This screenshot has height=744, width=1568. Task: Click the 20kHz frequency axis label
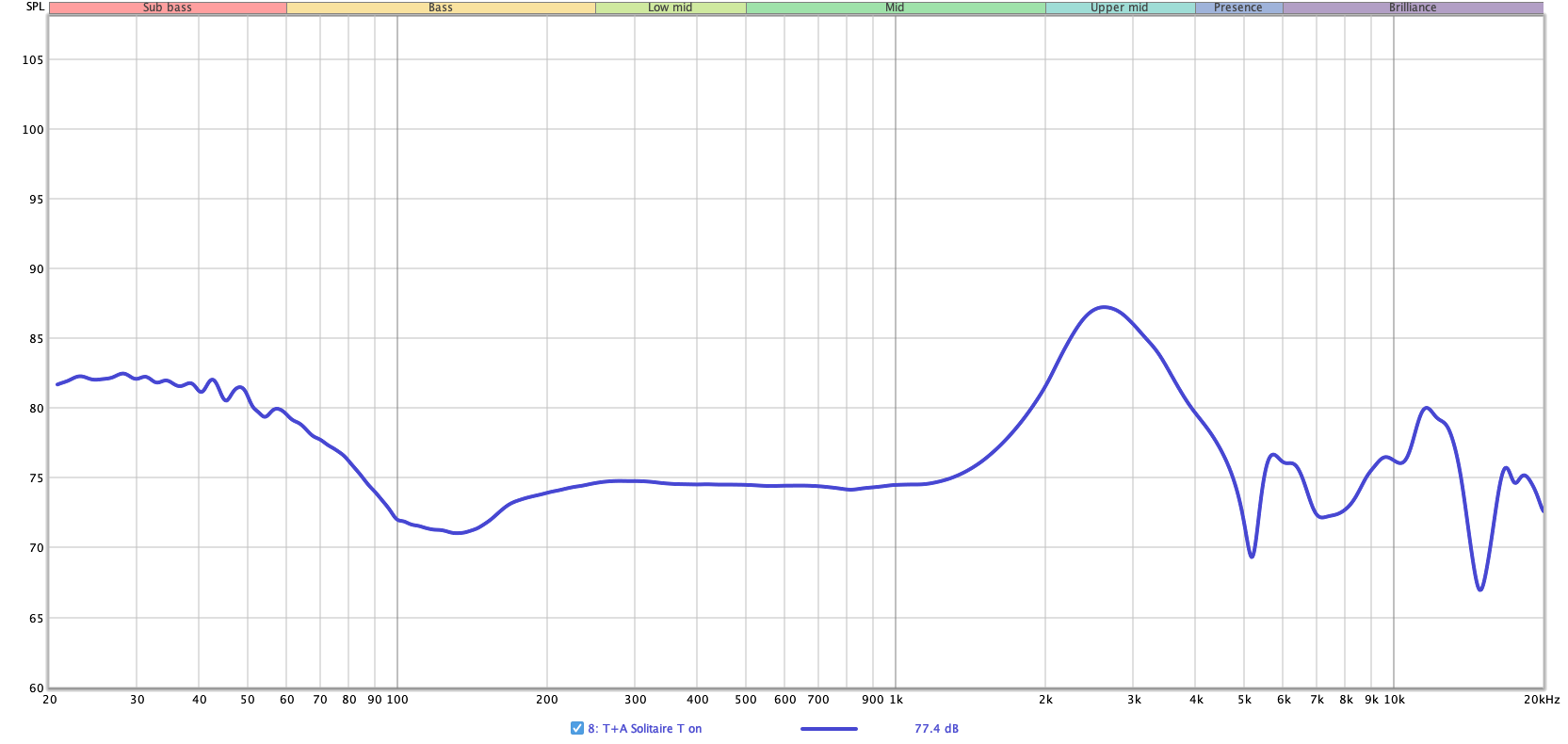click(x=1542, y=700)
